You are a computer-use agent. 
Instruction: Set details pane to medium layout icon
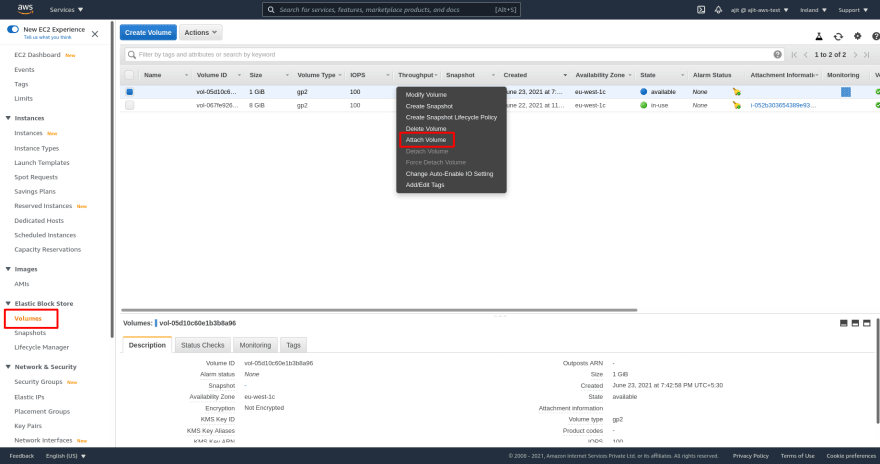pyautogui.click(x=855, y=323)
